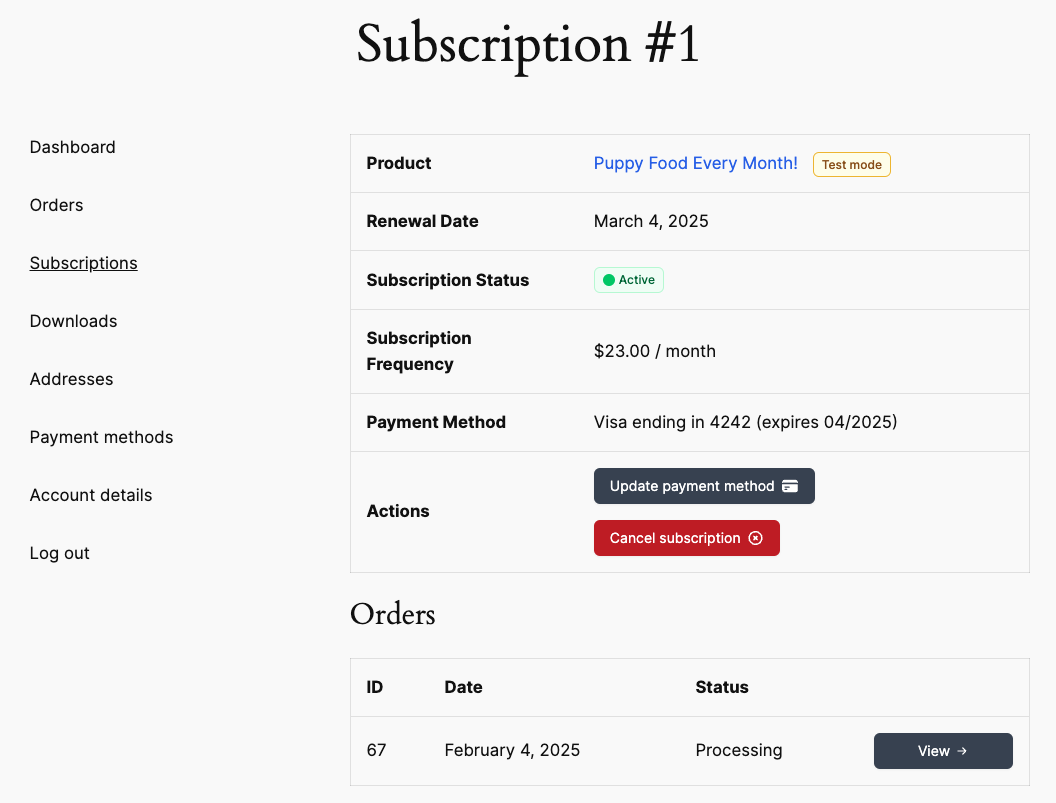Click the credit card icon on Update payment method
Viewport: 1056px width, 803px height.
point(790,486)
